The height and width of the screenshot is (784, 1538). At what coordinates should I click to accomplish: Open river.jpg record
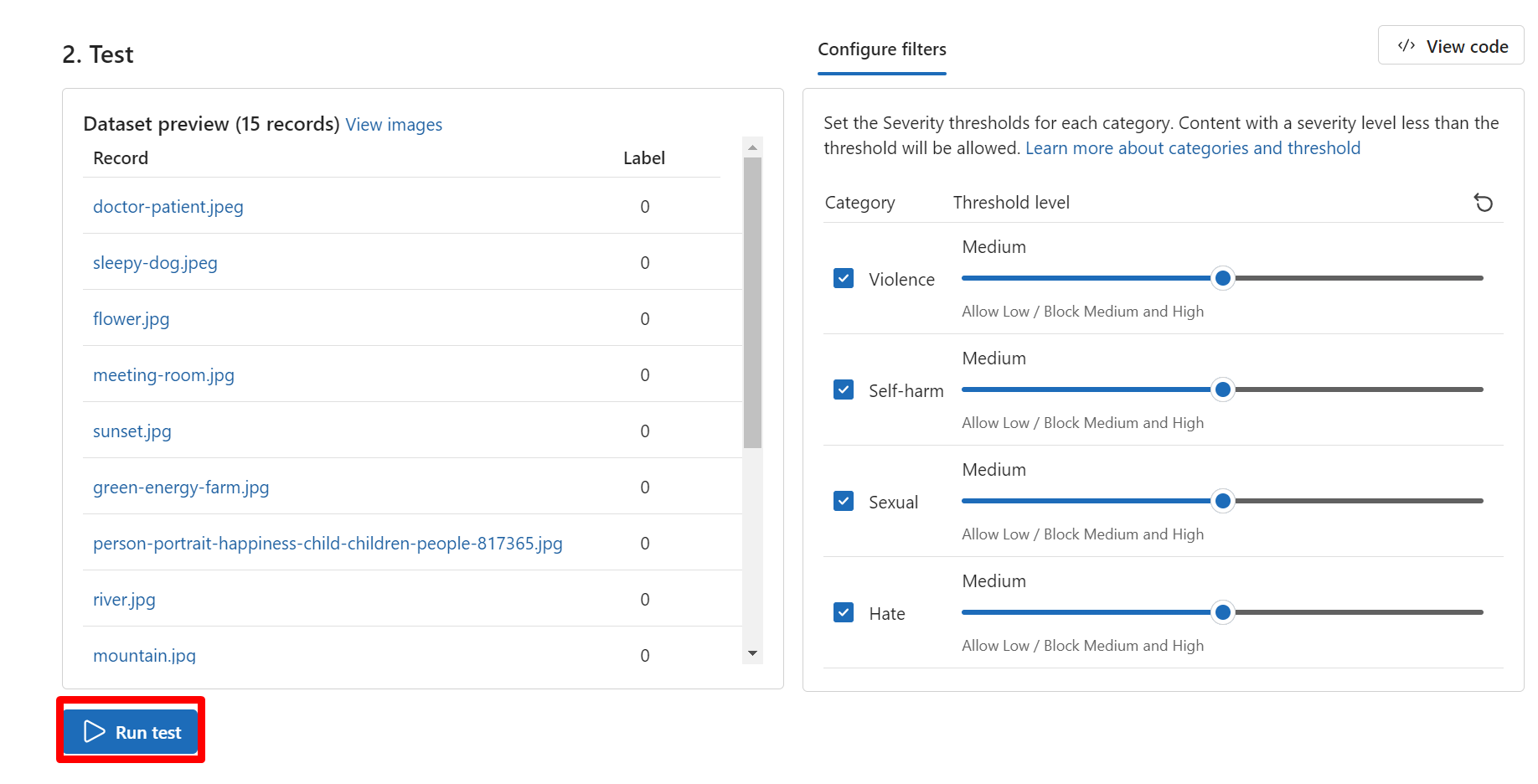coord(124,600)
